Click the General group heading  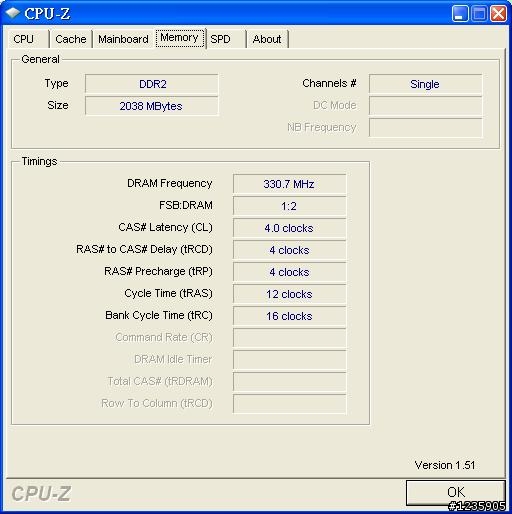click(40, 59)
